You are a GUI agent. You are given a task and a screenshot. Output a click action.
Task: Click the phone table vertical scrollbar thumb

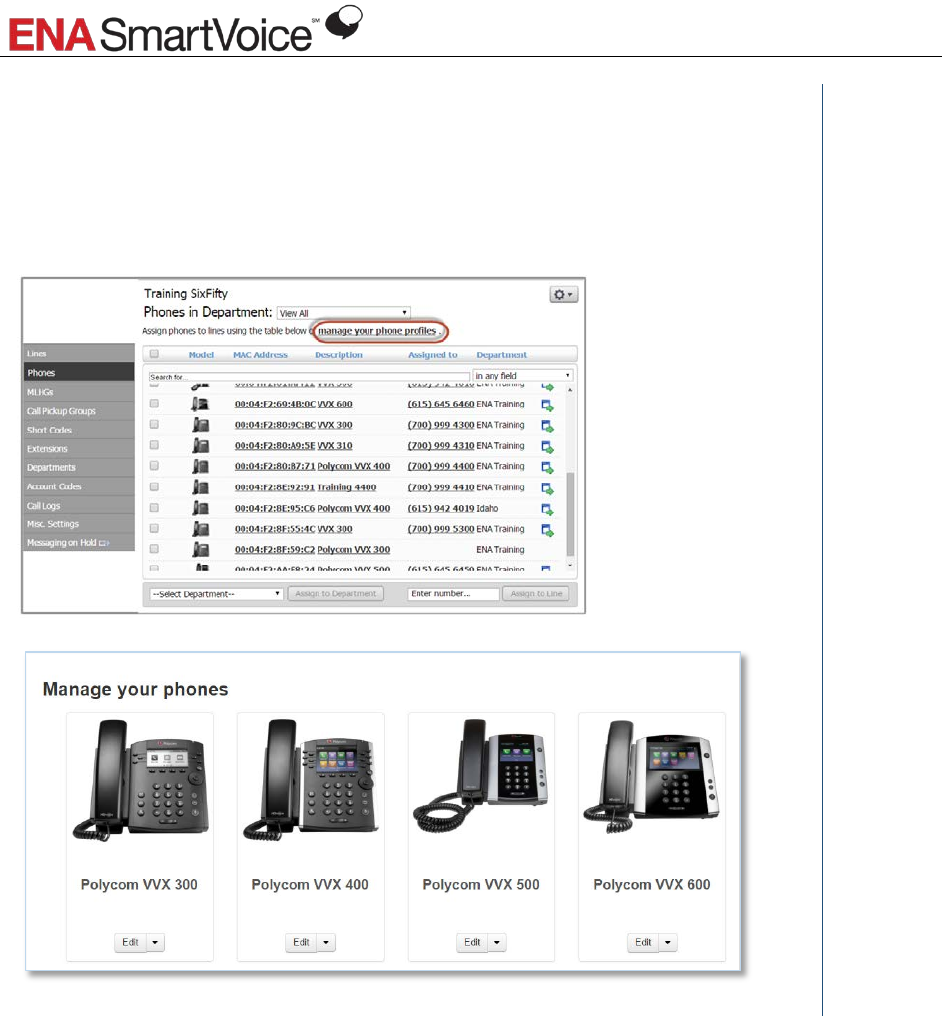(570, 513)
